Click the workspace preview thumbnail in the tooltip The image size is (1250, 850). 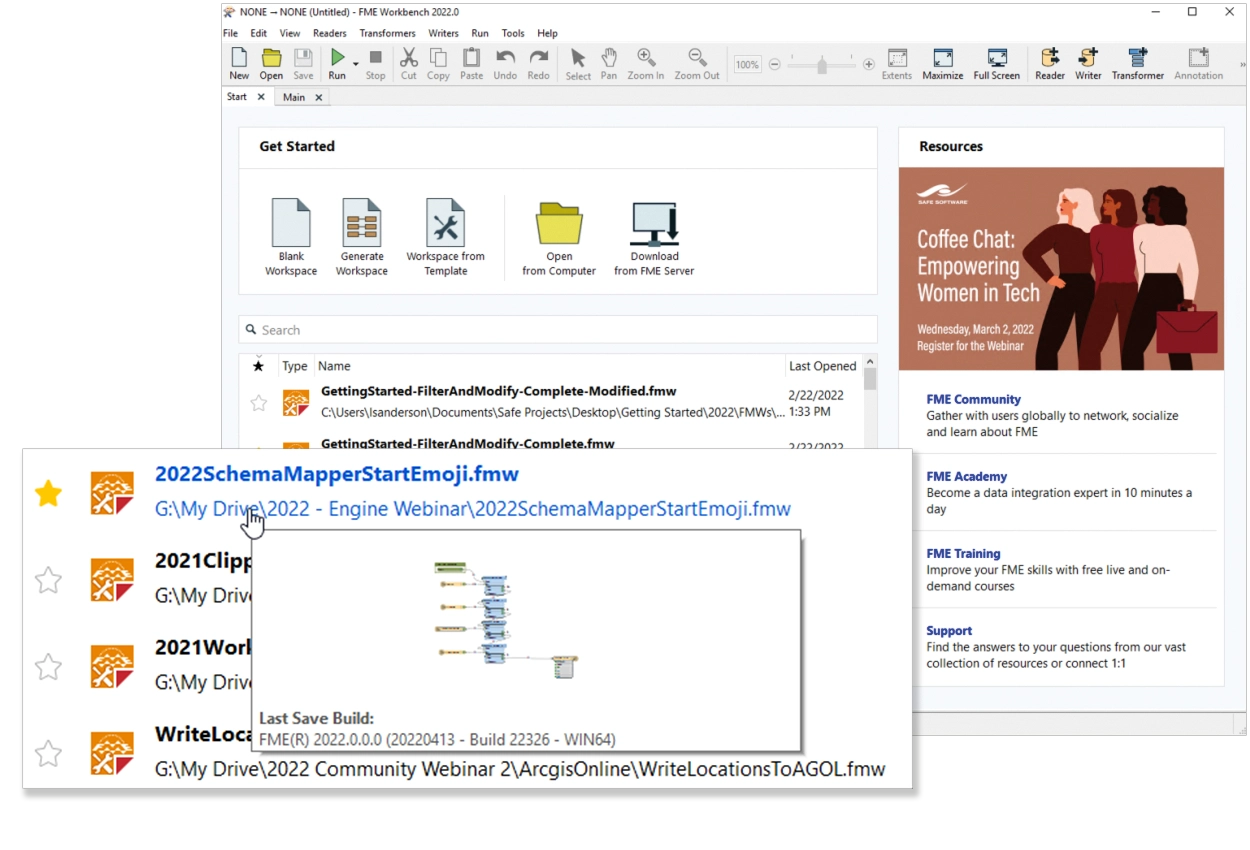(x=507, y=620)
